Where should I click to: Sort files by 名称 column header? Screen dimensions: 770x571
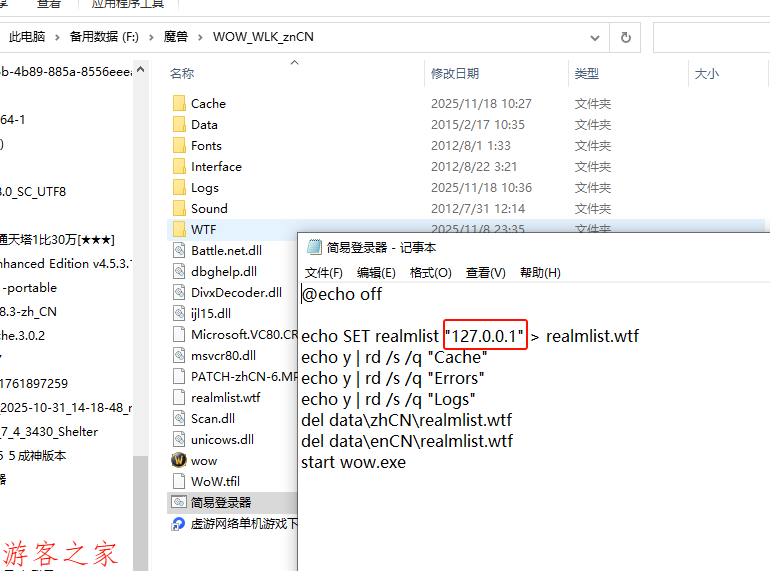coord(182,74)
